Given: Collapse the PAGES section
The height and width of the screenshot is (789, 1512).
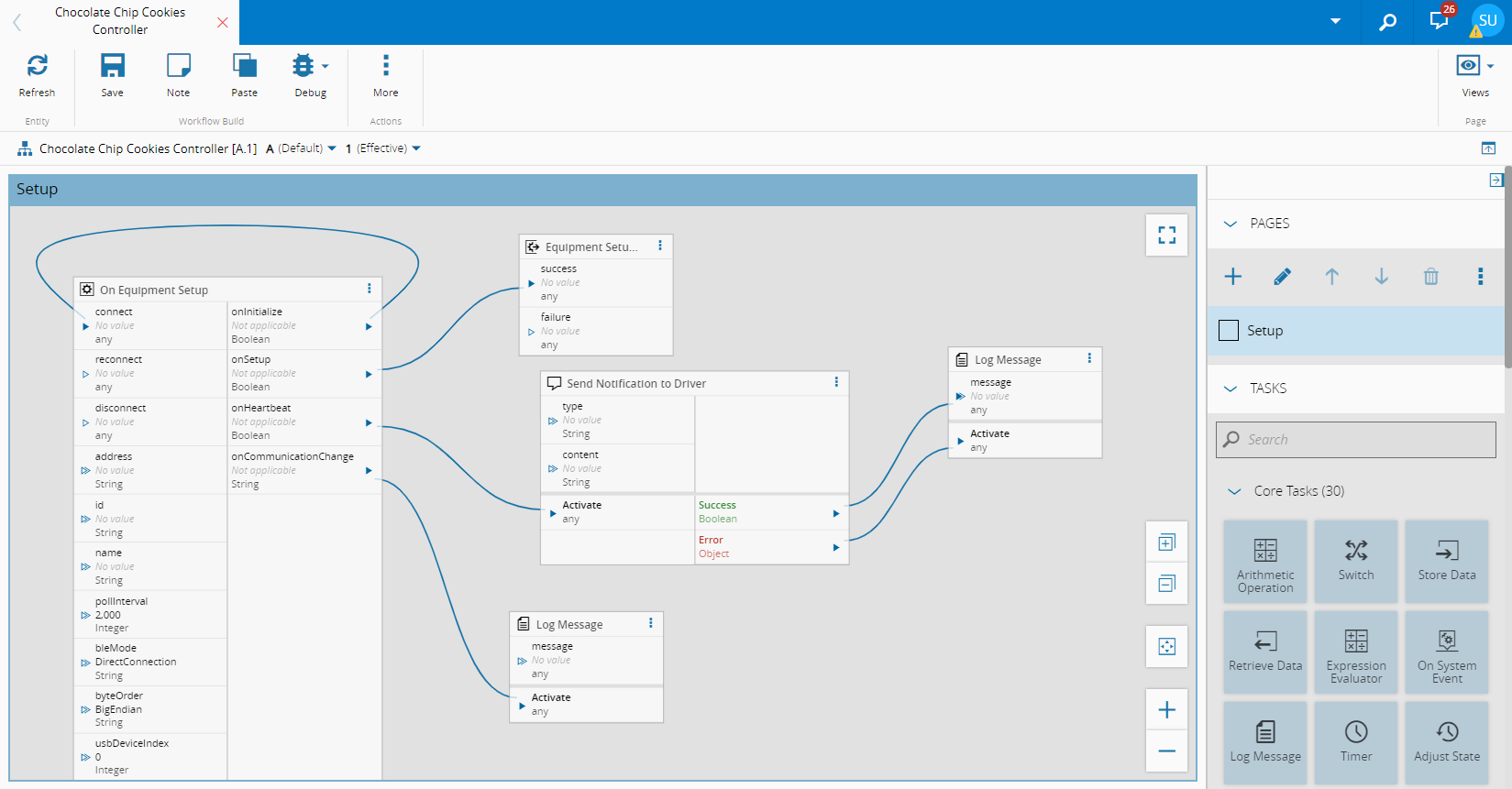Looking at the screenshot, I should (x=1231, y=224).
